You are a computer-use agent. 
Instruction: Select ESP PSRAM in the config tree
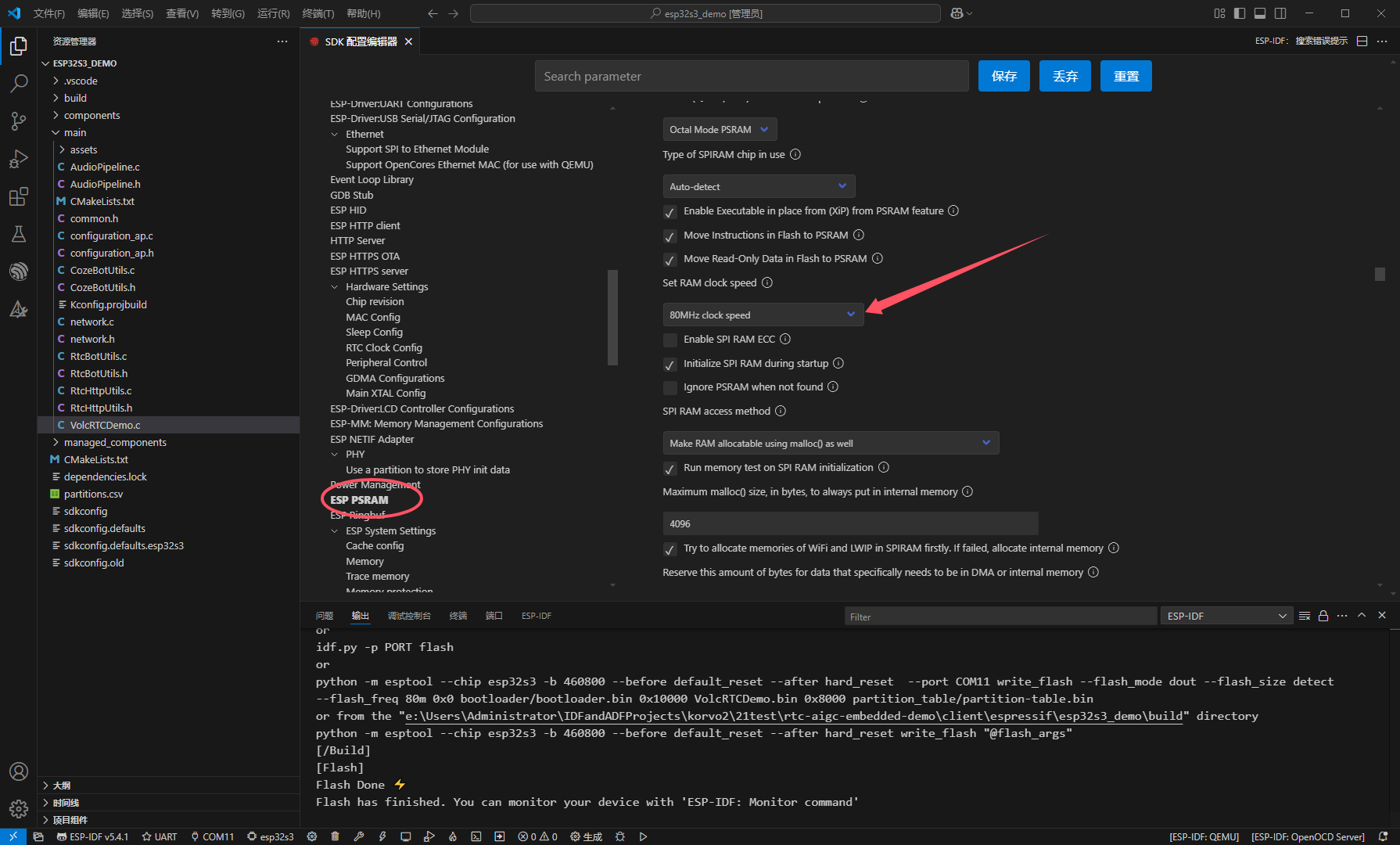pos(359,500)
